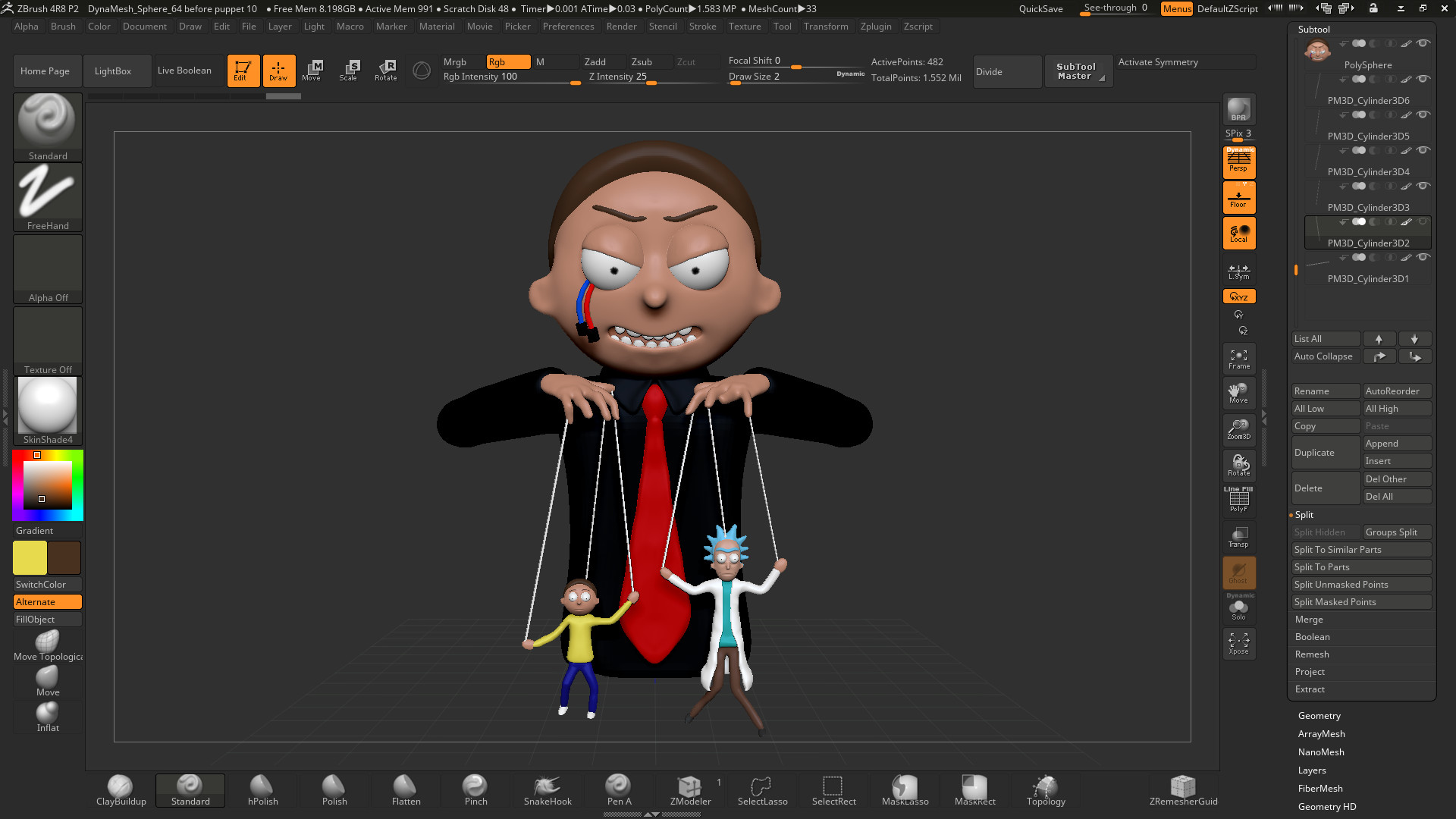
Task: Open the Preferences menu
Action: [568, 27]
